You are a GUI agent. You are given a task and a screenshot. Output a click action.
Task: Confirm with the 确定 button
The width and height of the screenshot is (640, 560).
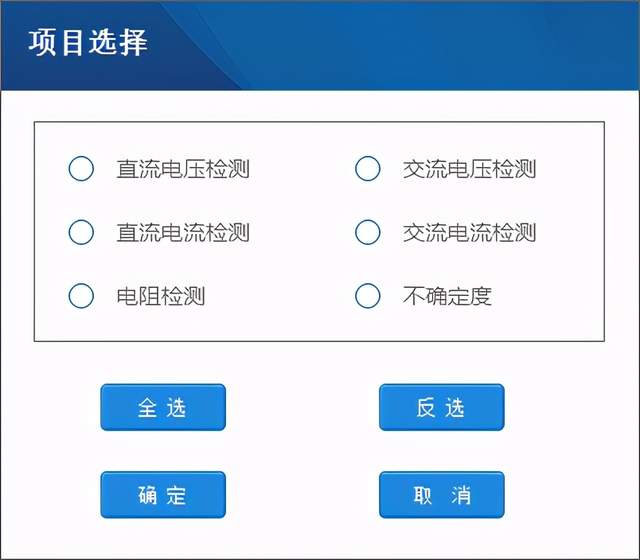point(163,495)
